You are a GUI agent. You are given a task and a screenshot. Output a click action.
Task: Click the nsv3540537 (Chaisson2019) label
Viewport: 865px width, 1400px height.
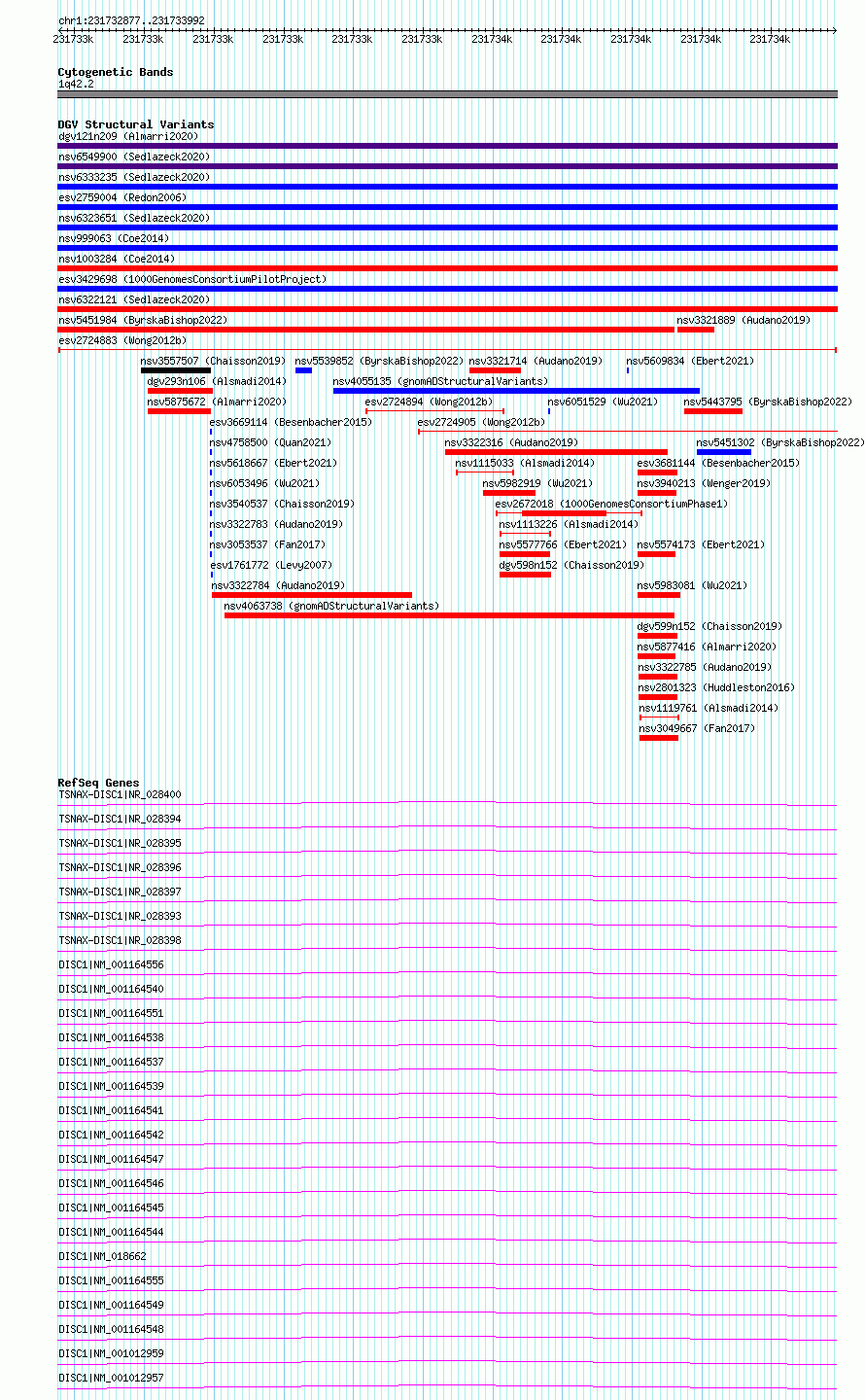[x=282, y=504]
